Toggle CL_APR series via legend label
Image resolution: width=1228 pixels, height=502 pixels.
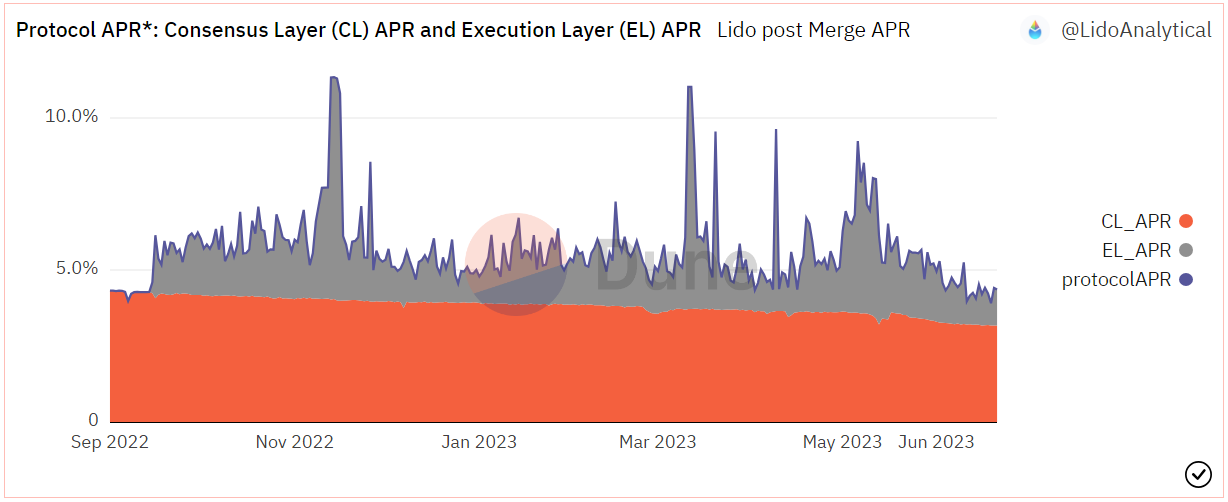(1135, 222)
